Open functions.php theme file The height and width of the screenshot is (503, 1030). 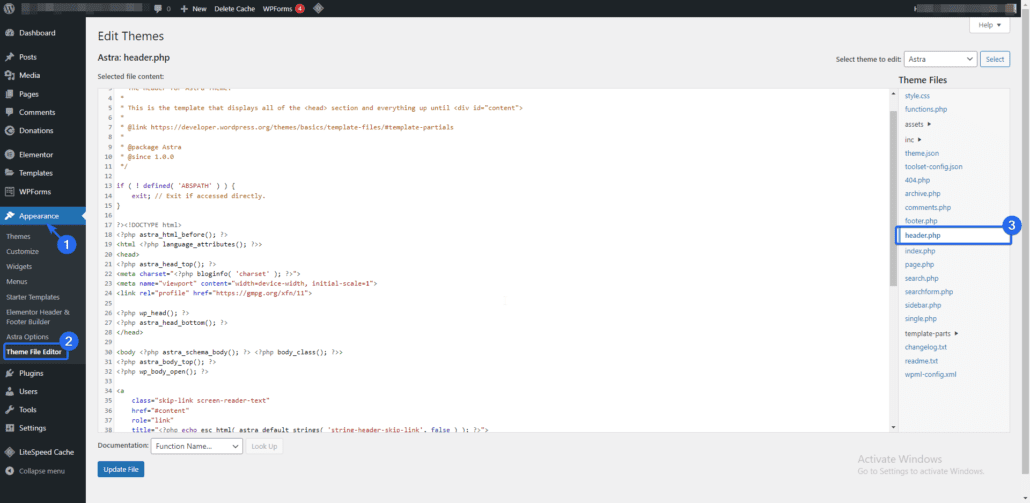pos(926,110)
